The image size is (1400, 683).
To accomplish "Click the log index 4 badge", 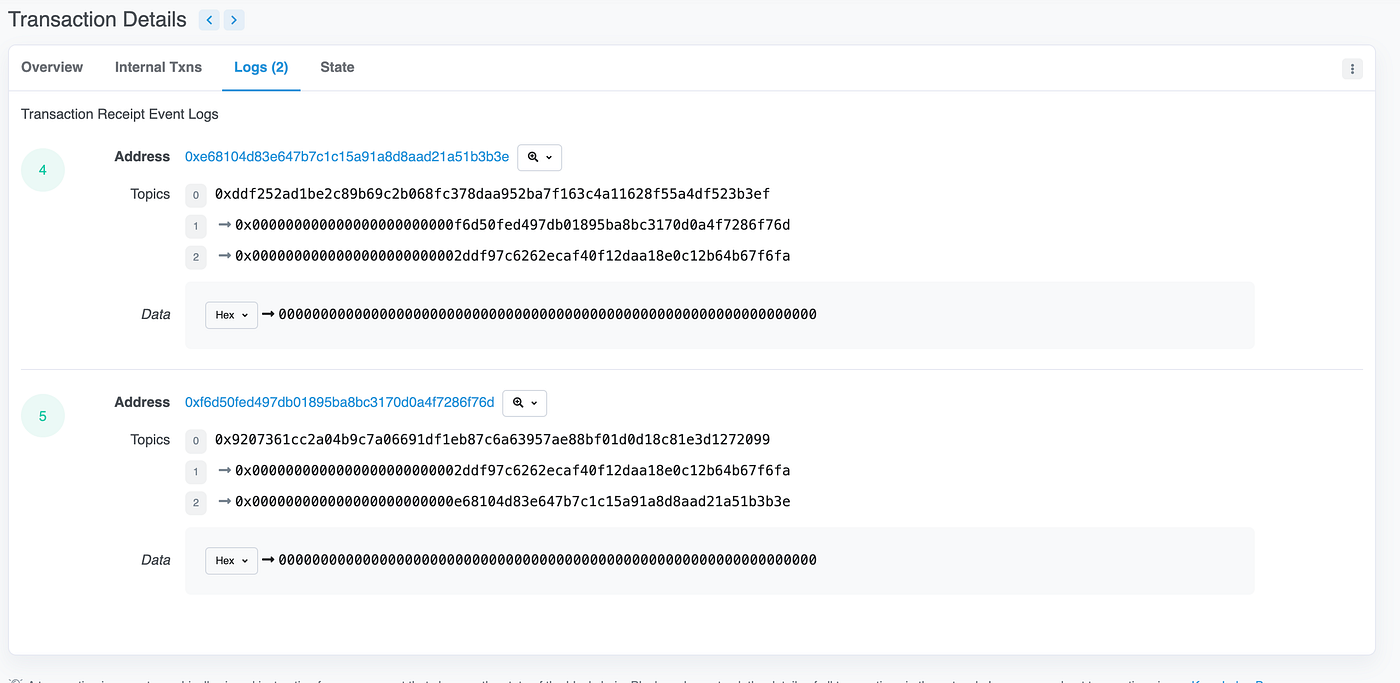I will tap(43, 171).
